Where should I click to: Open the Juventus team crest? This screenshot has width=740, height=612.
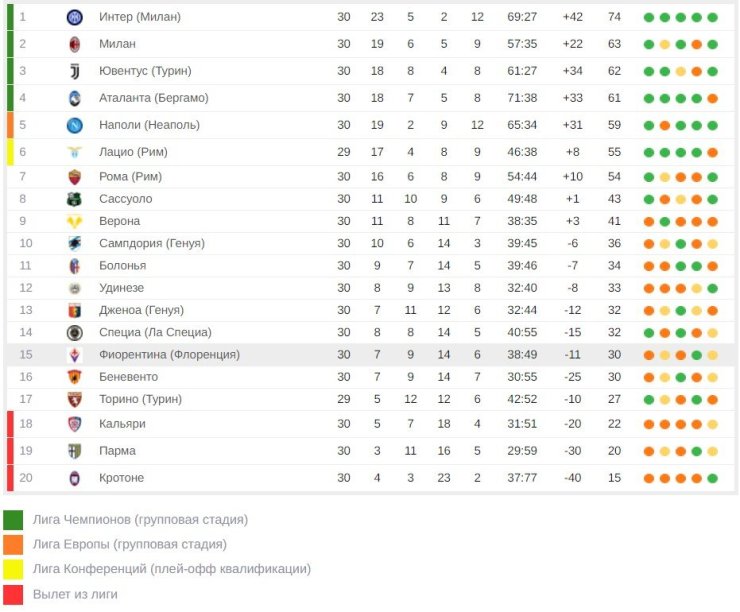(75, 71)
